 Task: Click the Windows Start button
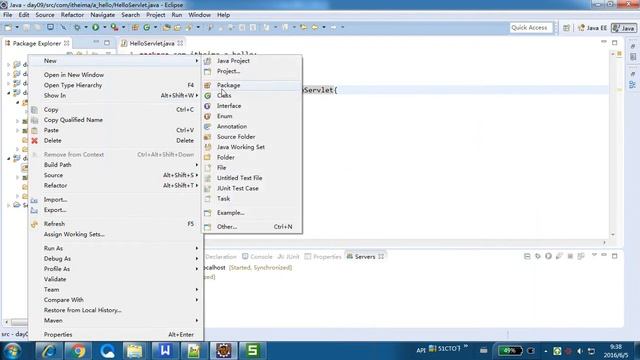pos(12,351)
